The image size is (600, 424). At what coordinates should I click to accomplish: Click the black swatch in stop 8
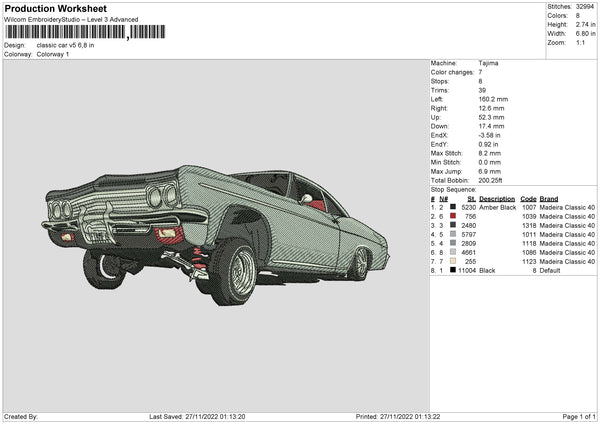(x=453, y=270)
